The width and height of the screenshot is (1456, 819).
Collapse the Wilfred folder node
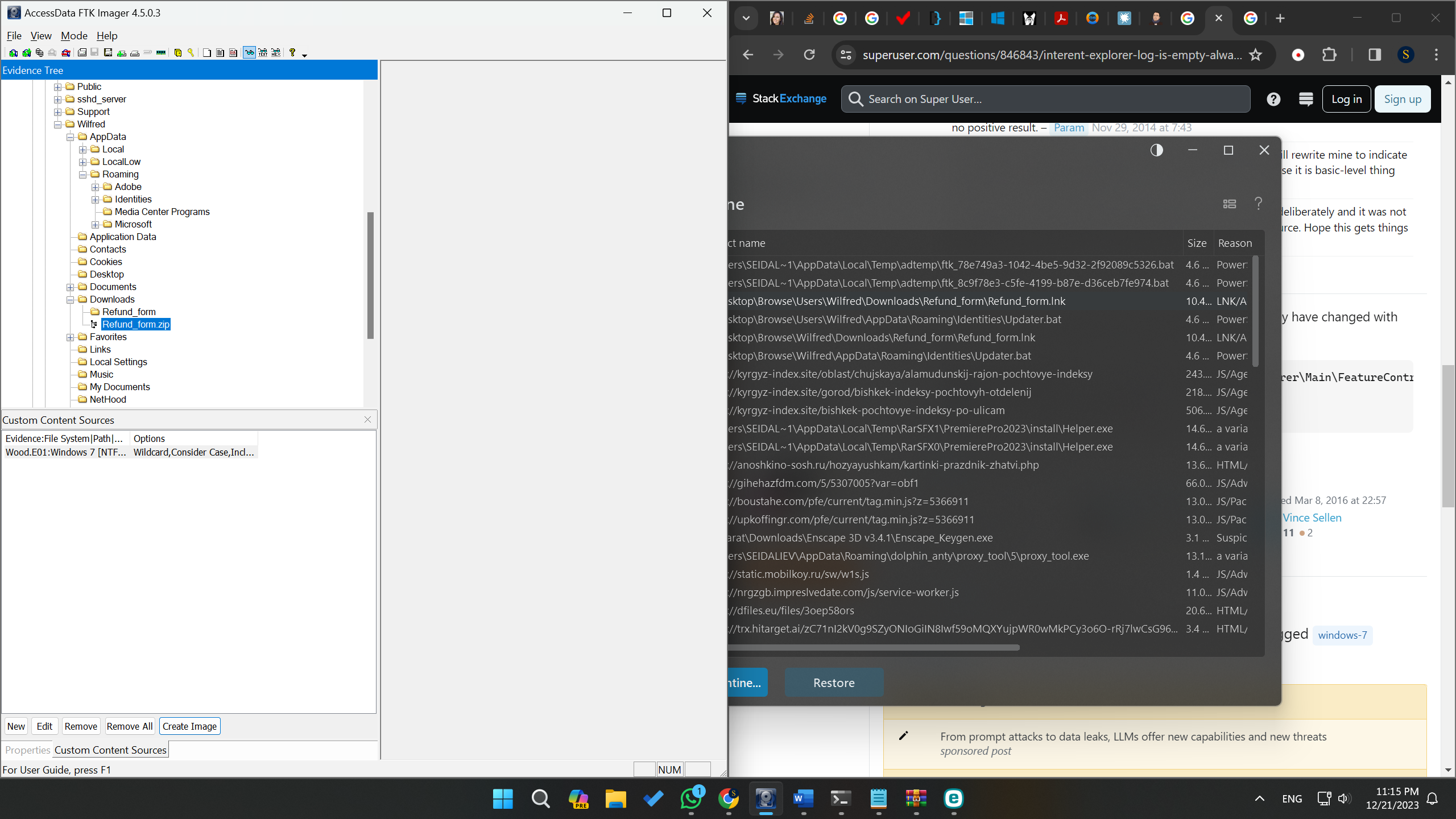(57, 125)
